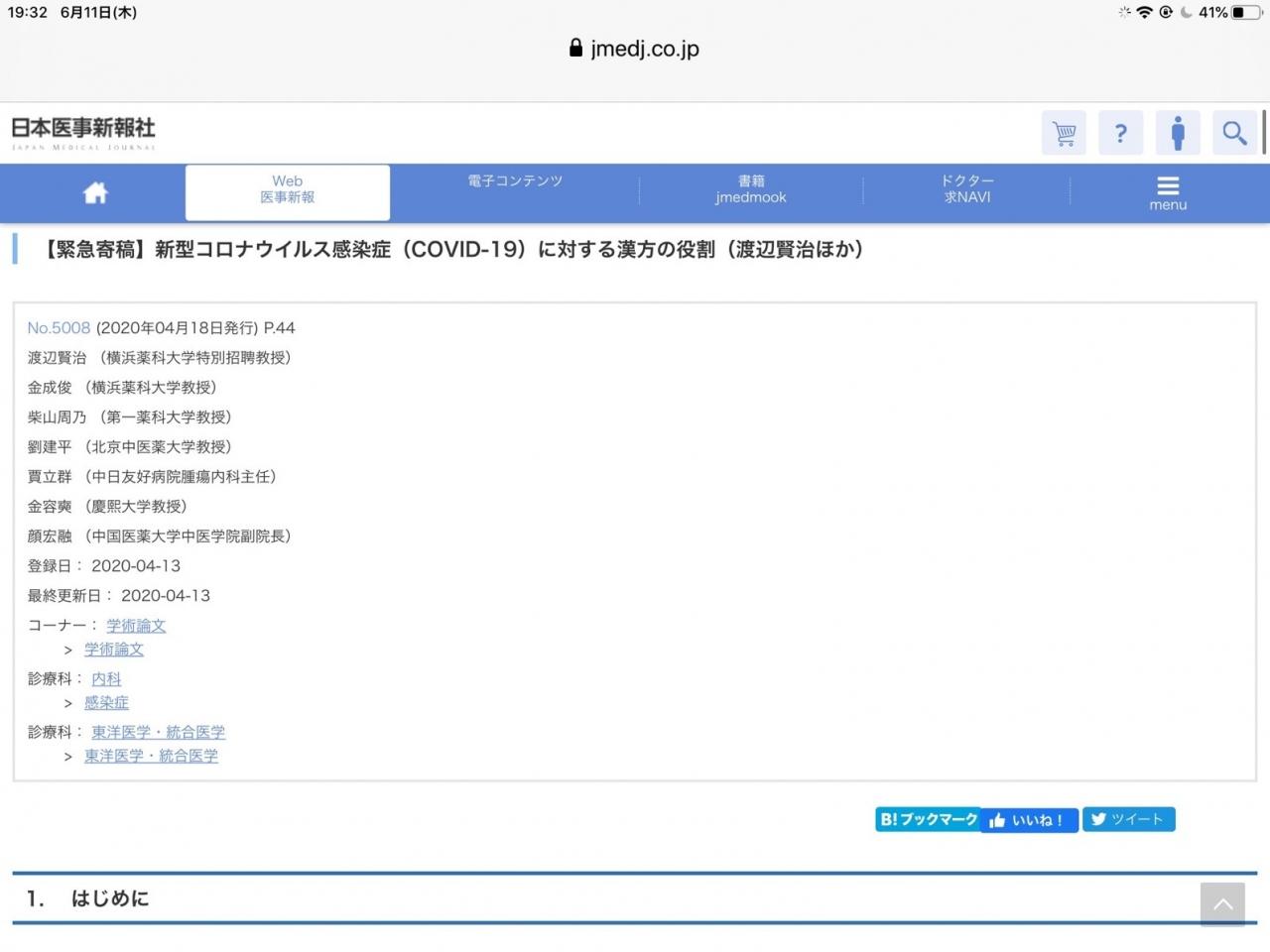Open the 東洋医学・統合医学 link beside 診療科

tap(159, 733)
